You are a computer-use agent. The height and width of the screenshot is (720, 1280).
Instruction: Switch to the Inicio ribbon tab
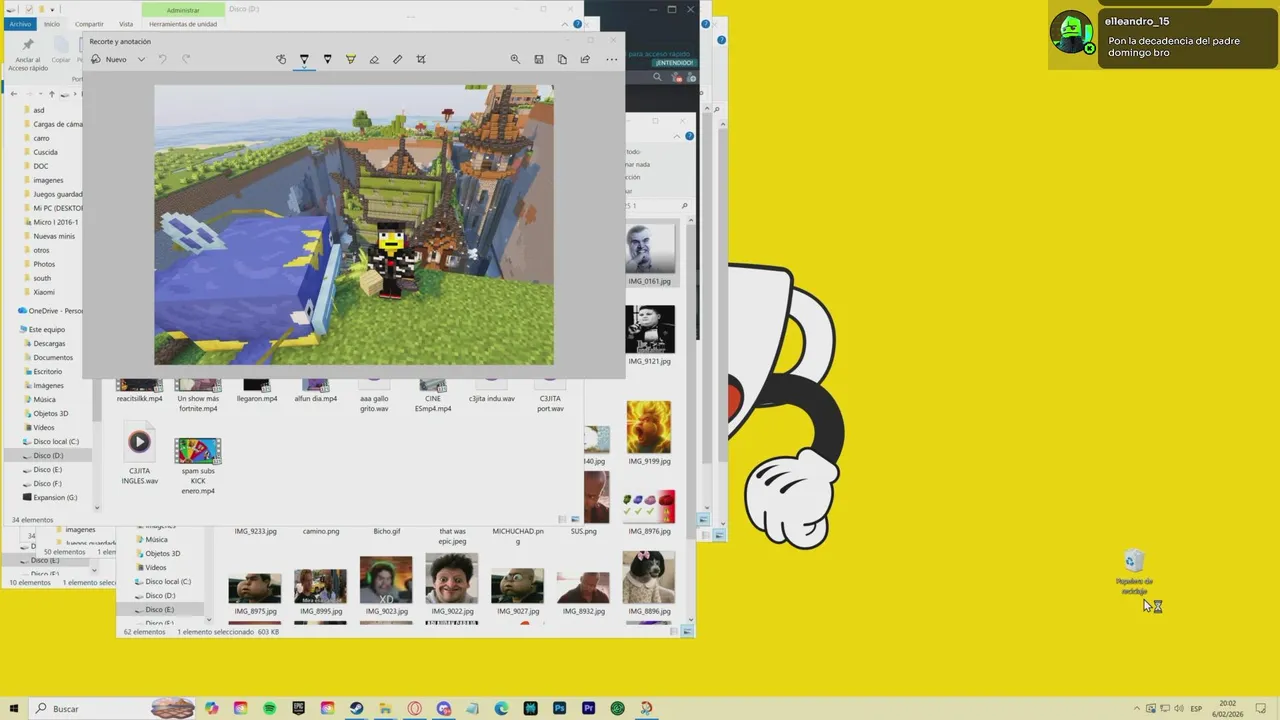pos(51,24)
